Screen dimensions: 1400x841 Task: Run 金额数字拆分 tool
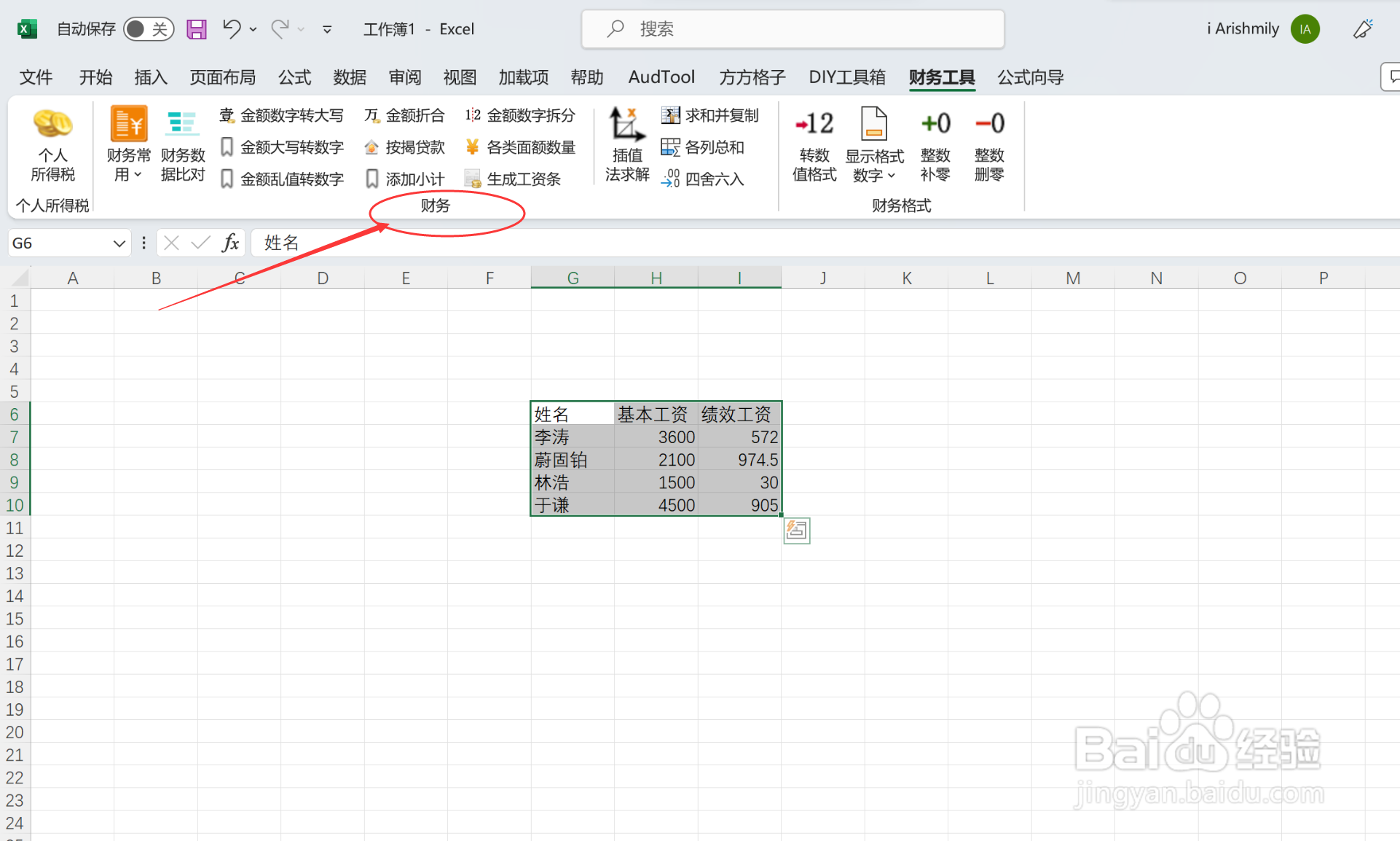(520, 115)
